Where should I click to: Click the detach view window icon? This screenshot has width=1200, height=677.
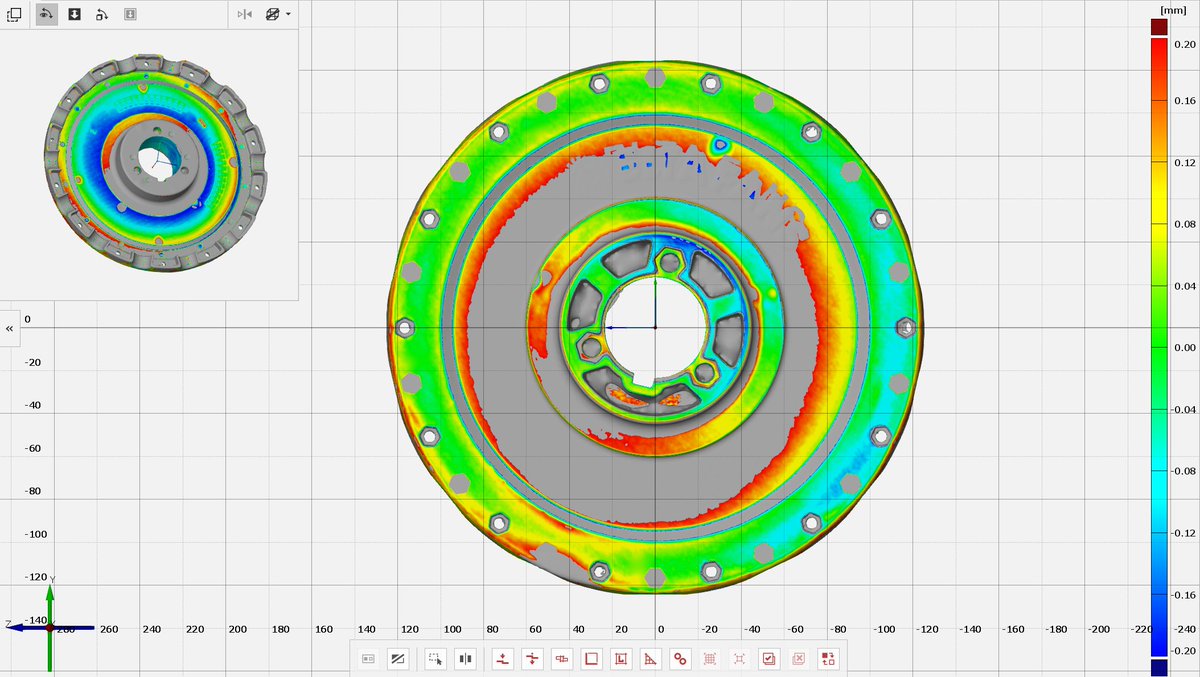(14, 14)
